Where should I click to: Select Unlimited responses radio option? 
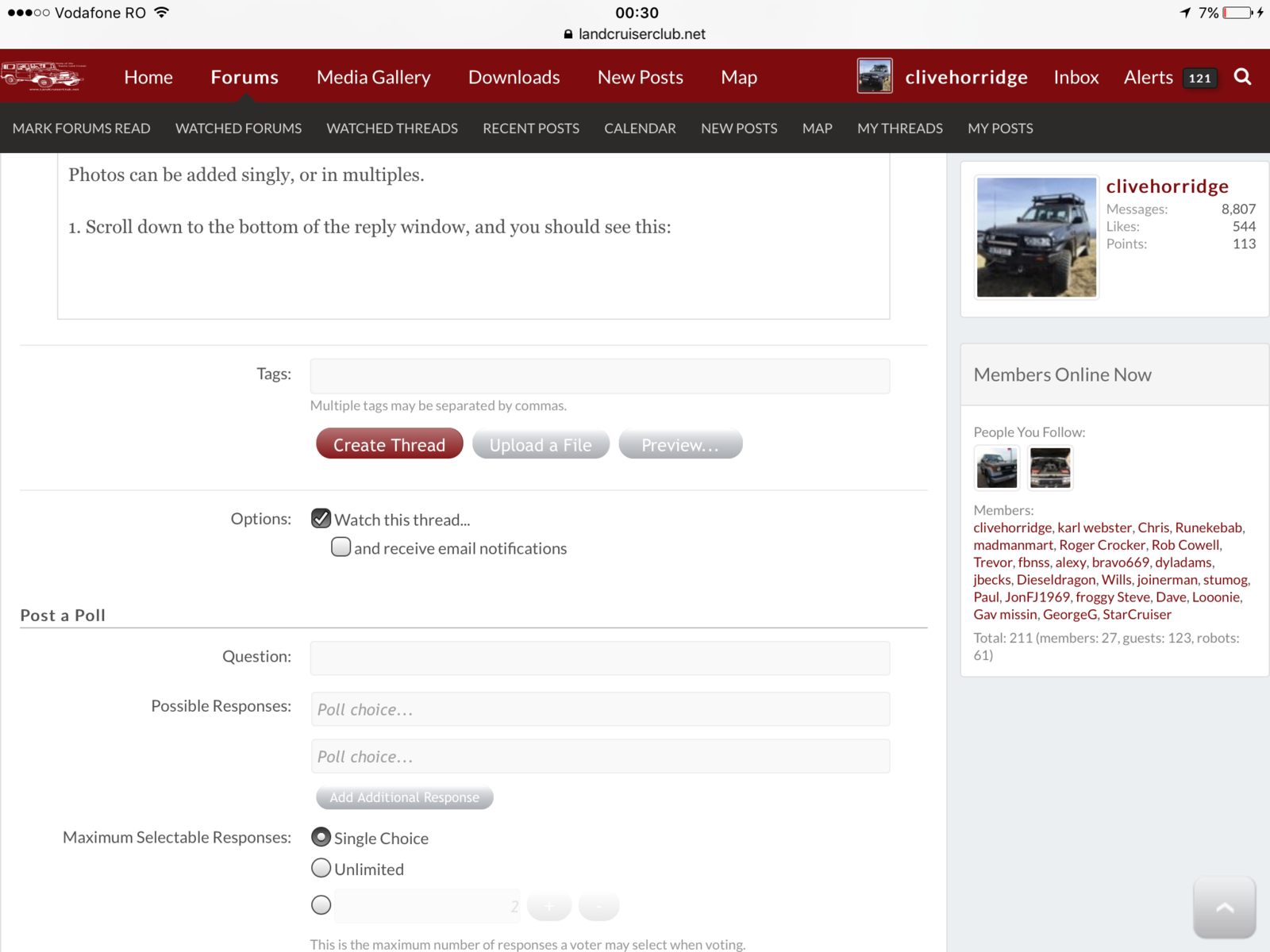click(x=321, y=868)
